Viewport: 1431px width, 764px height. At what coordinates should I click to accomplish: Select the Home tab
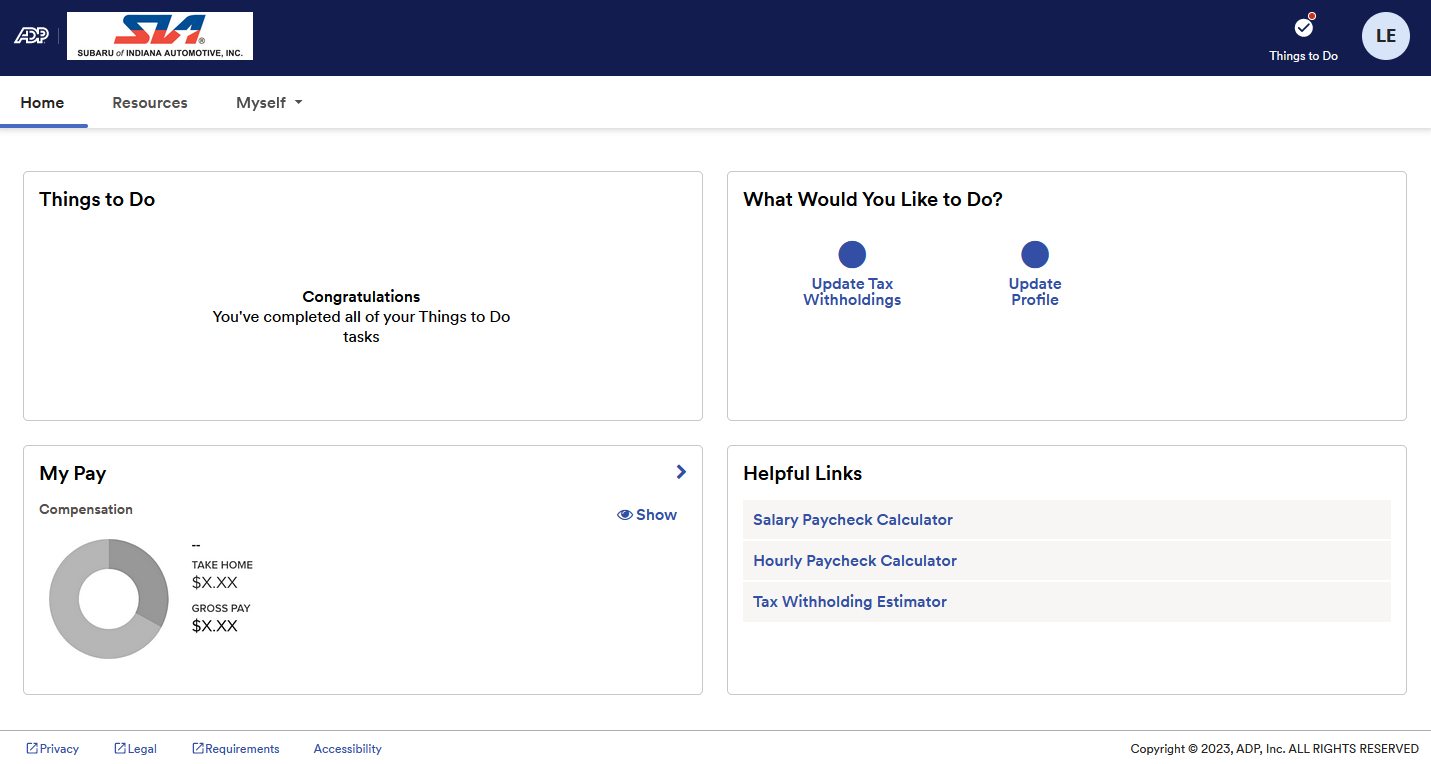[x=42, y=102]
